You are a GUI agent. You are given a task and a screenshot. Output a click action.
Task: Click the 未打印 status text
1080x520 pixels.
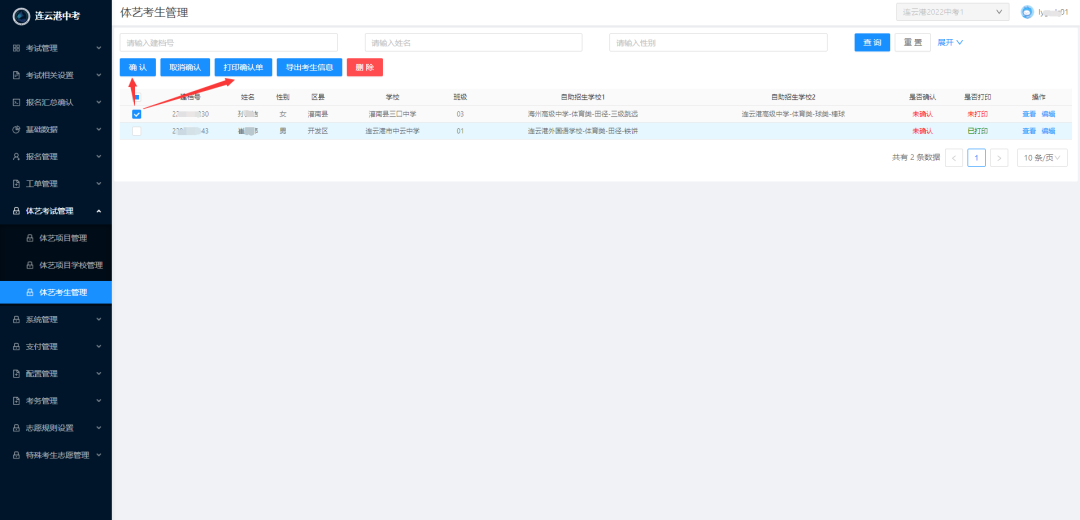977,114
